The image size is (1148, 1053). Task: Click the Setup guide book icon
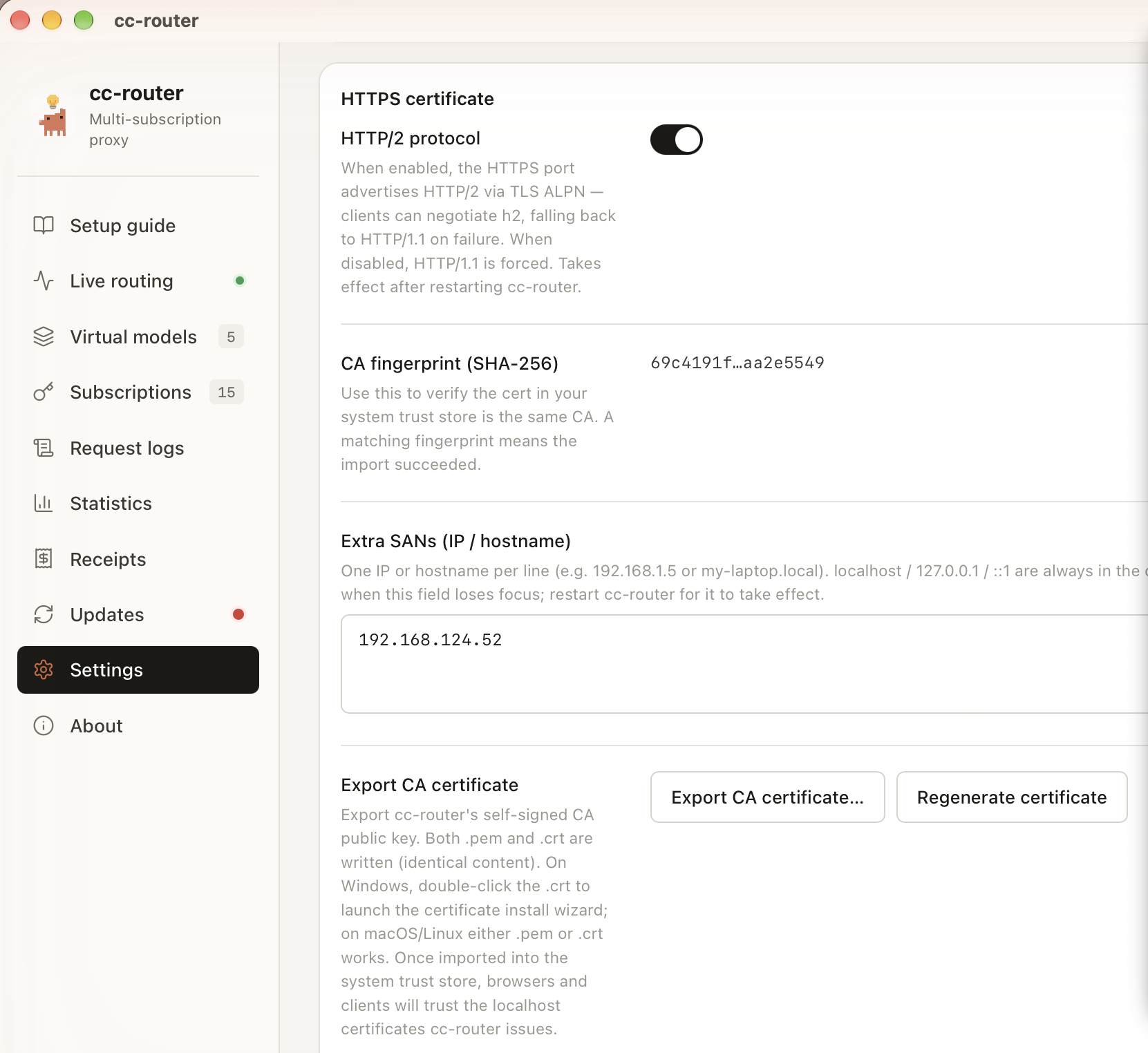click(x=44, y=225)
